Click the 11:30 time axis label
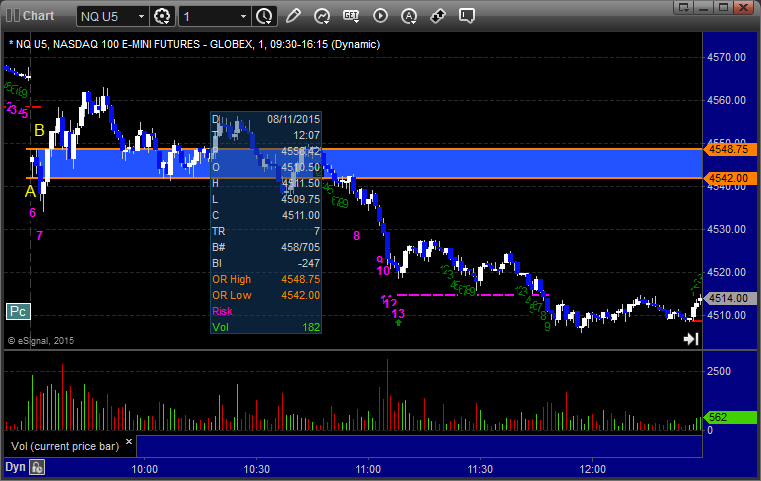Viewport: 761px width, 481px height. click(x=480, y=469)
